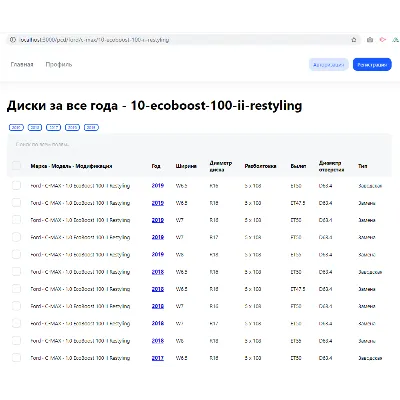
Task: Click the Авторизация button
Action: pos(329,65)
